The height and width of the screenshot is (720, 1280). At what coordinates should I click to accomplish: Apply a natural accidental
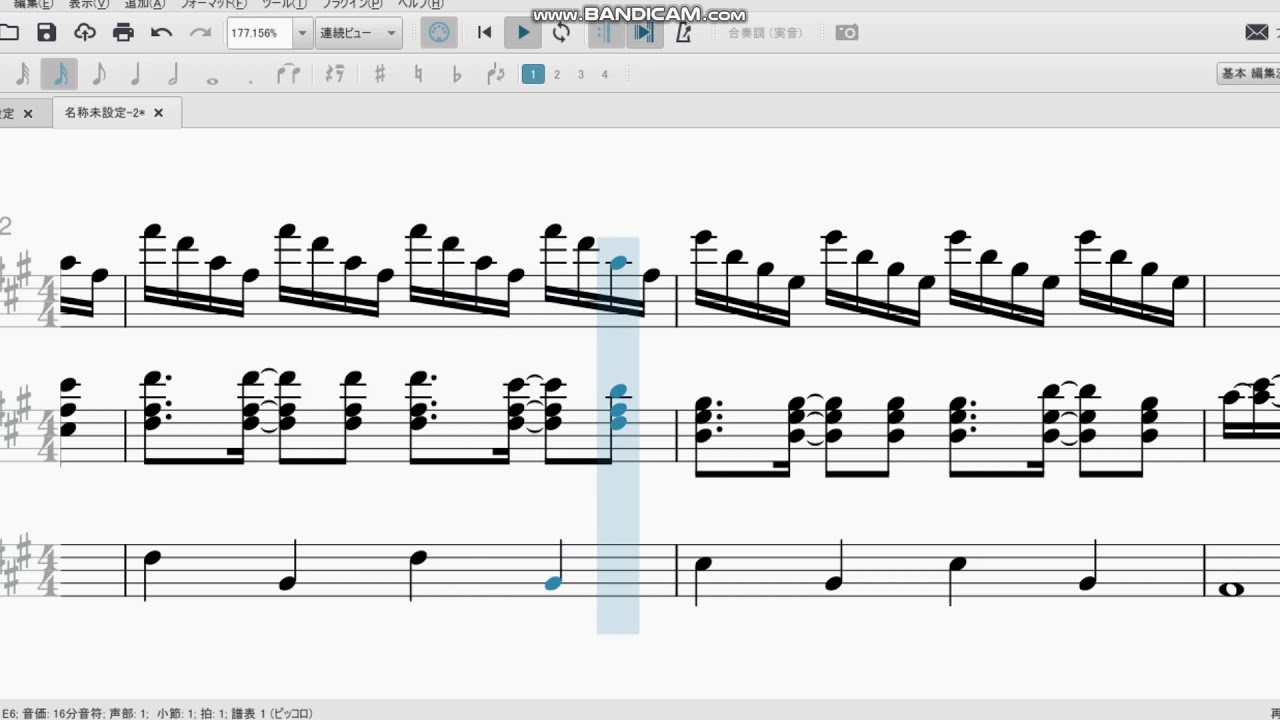pos(418,74)
